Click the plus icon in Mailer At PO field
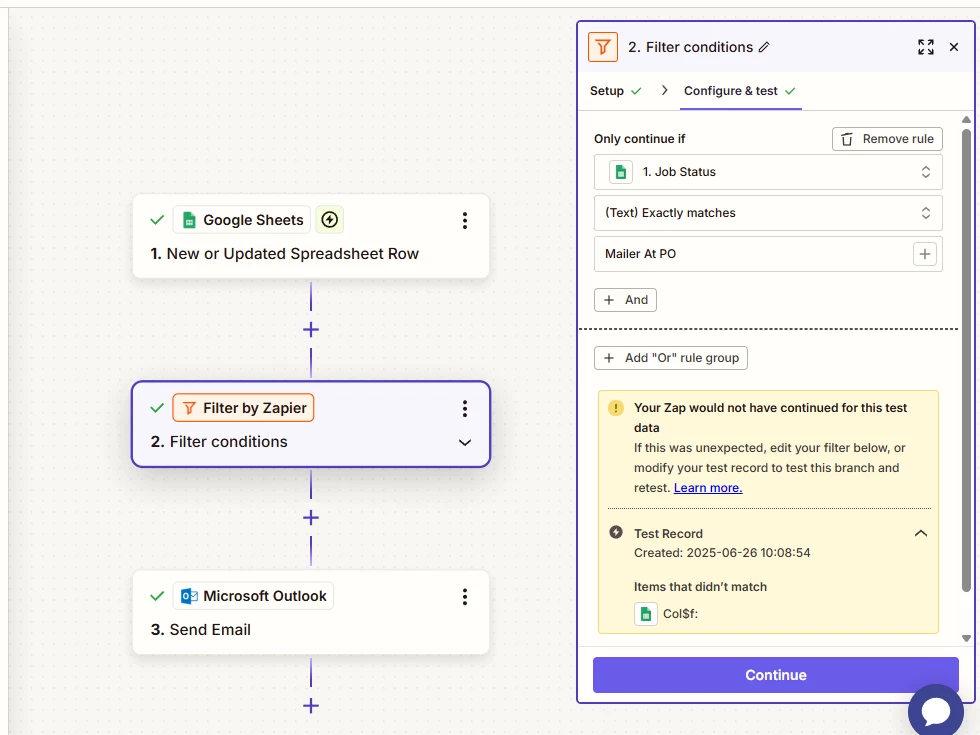This screenshot has width=980, height=735. click(925, 254)
